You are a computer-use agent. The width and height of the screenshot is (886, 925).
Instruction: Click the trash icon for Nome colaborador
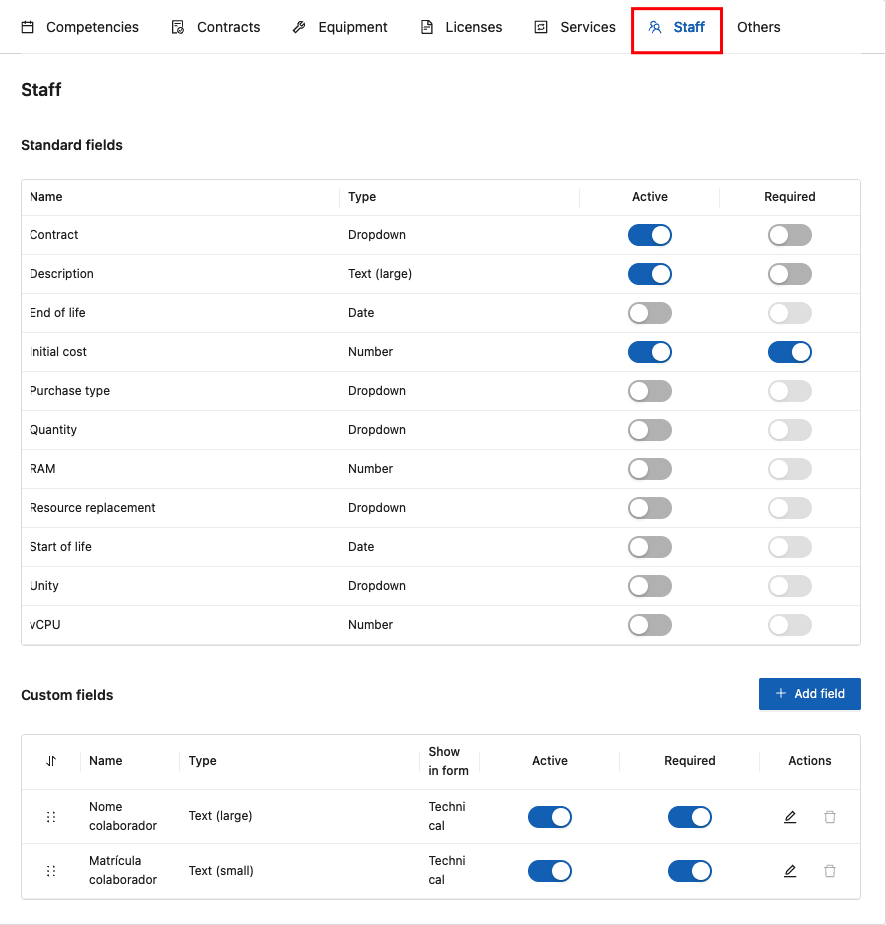(x=830, y=817)
